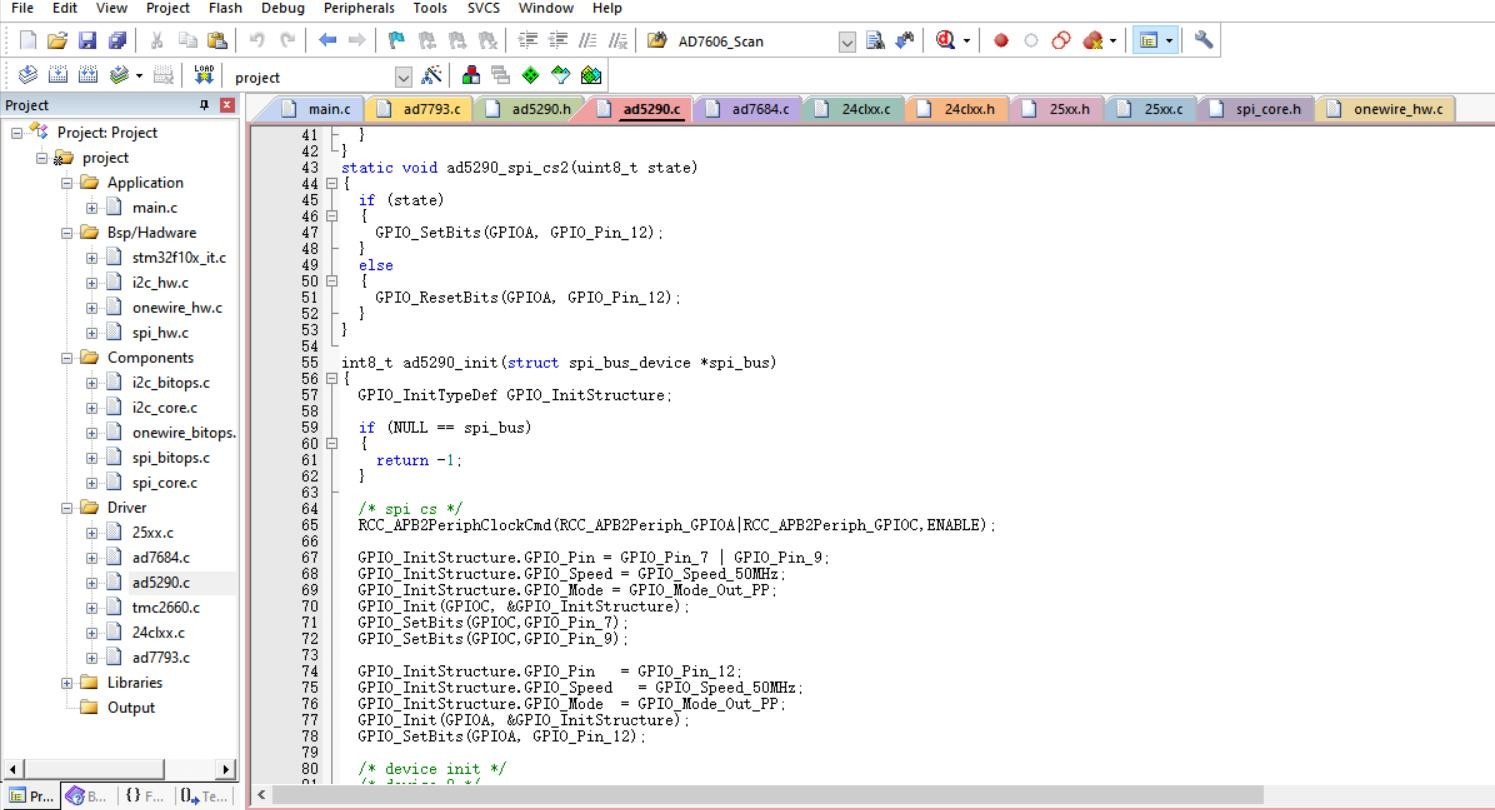Click the LOAD download to flash icon
Viewport: 1495px width, 810px height.
(x=204, y=75)
